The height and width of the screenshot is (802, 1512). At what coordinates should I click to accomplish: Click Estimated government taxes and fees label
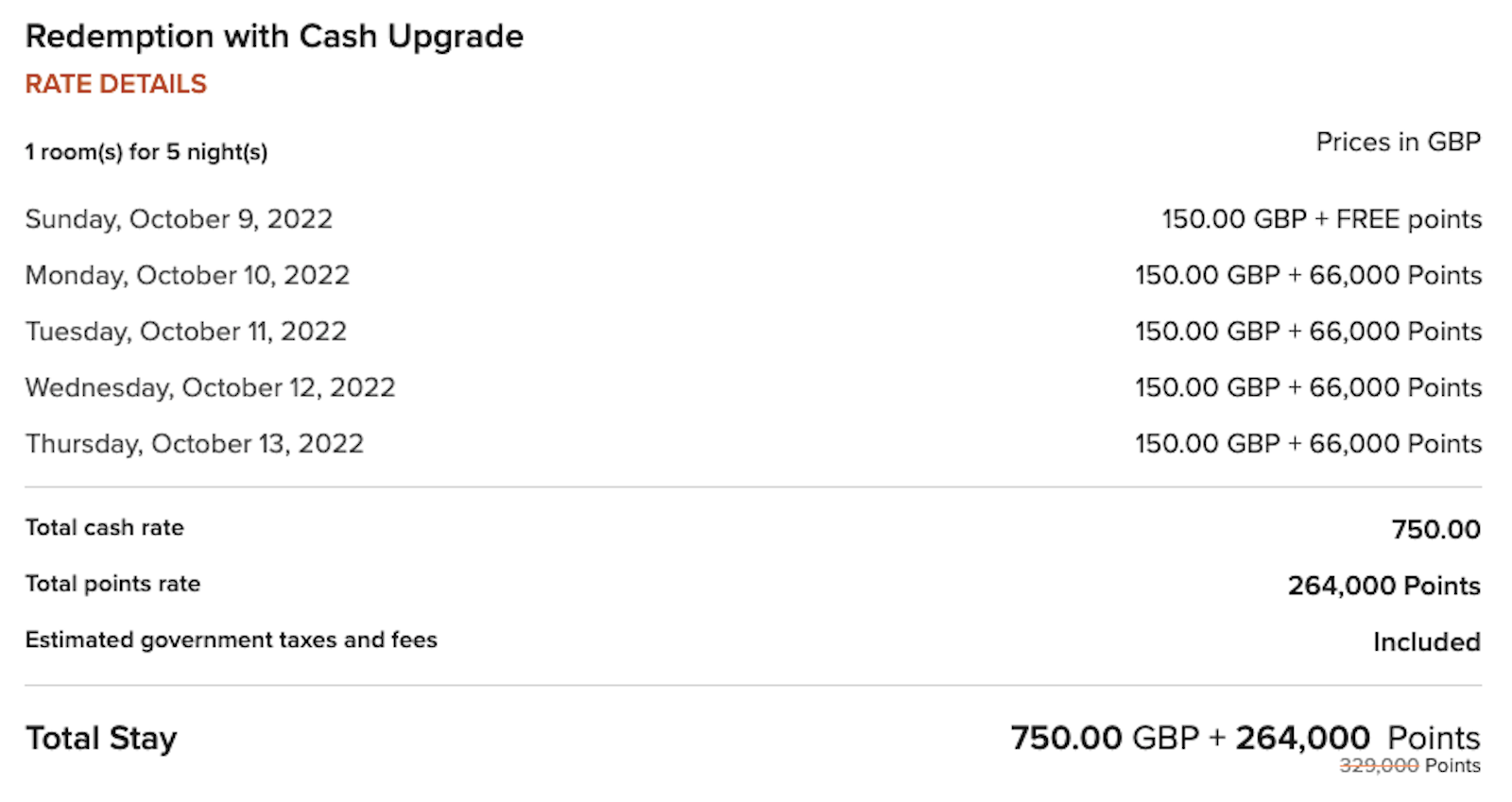232,640
